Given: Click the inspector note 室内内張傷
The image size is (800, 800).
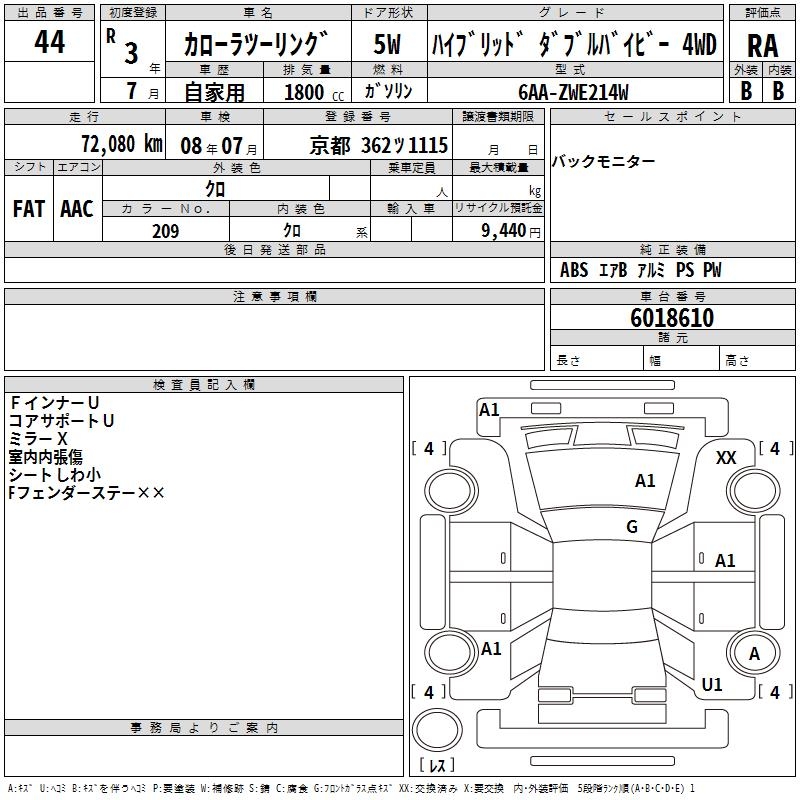Looking at the screenshot, I should [45, 457].
